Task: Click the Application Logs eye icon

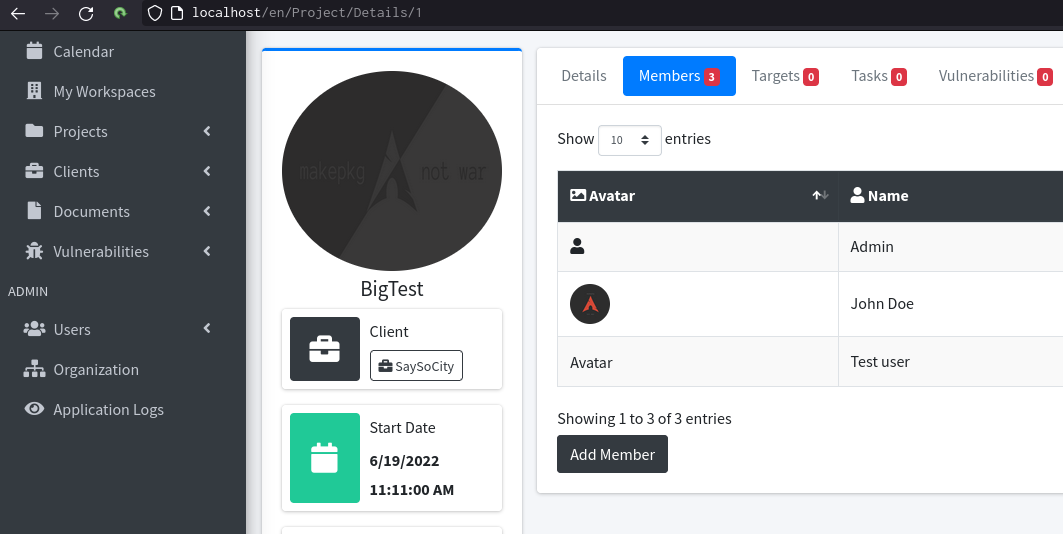Action: pos(34,409)
